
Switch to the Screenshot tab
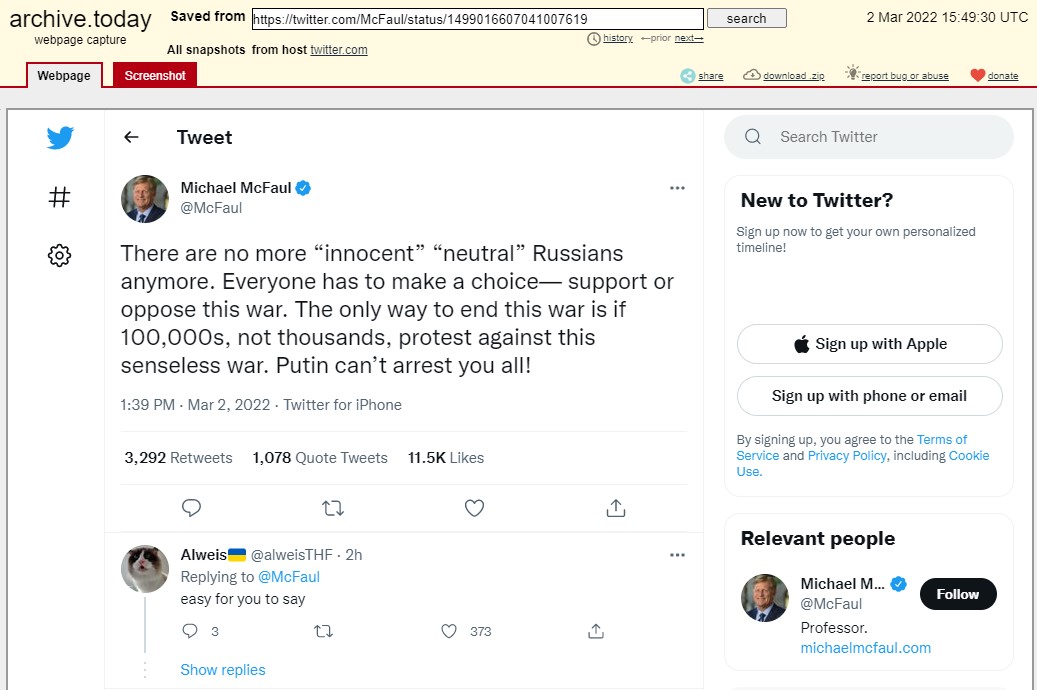(155, 76)
